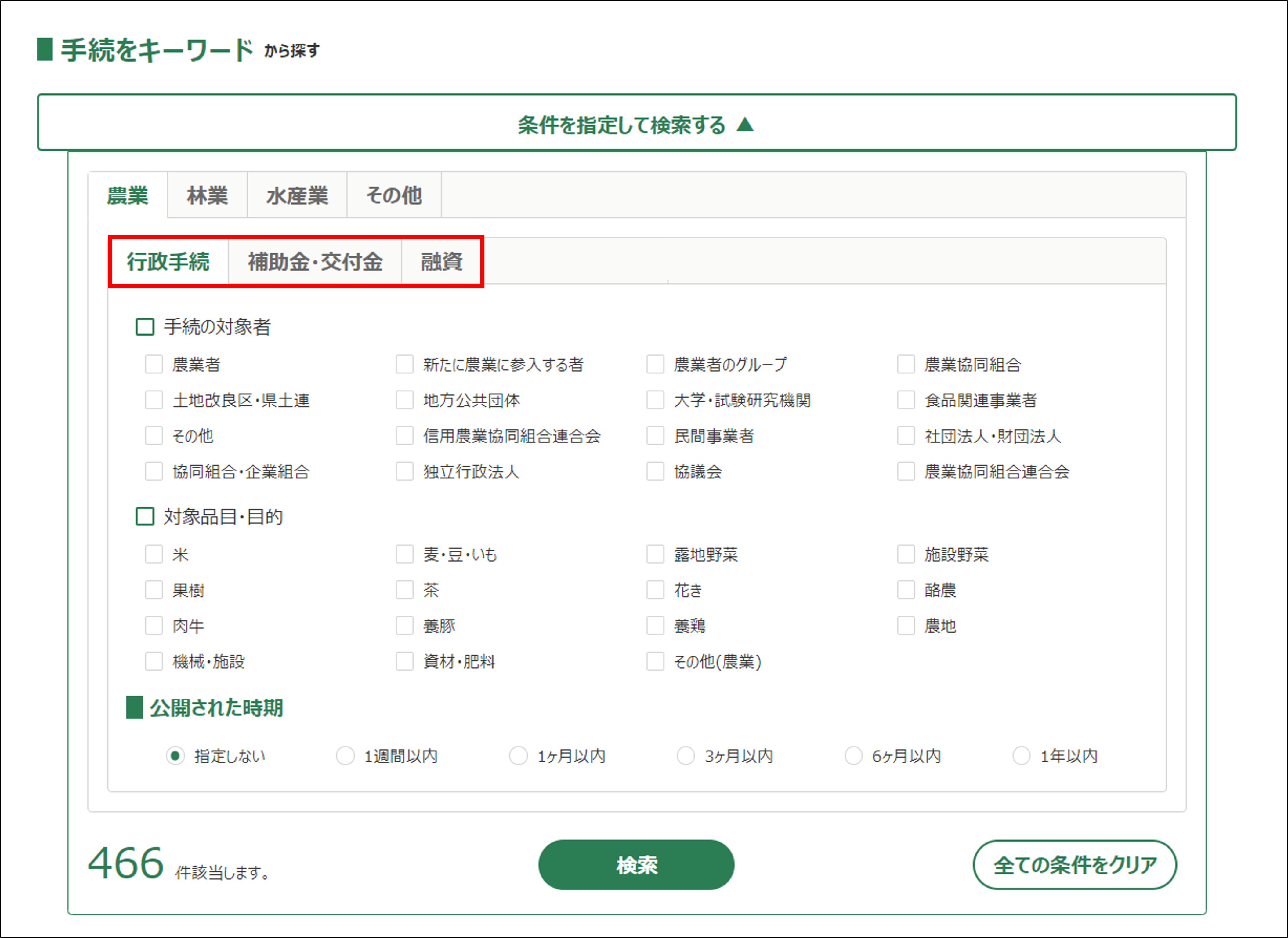Select the 1週間以内 radio button
1288x938 pixels.
pyautogui.click(x=345, y=756)
